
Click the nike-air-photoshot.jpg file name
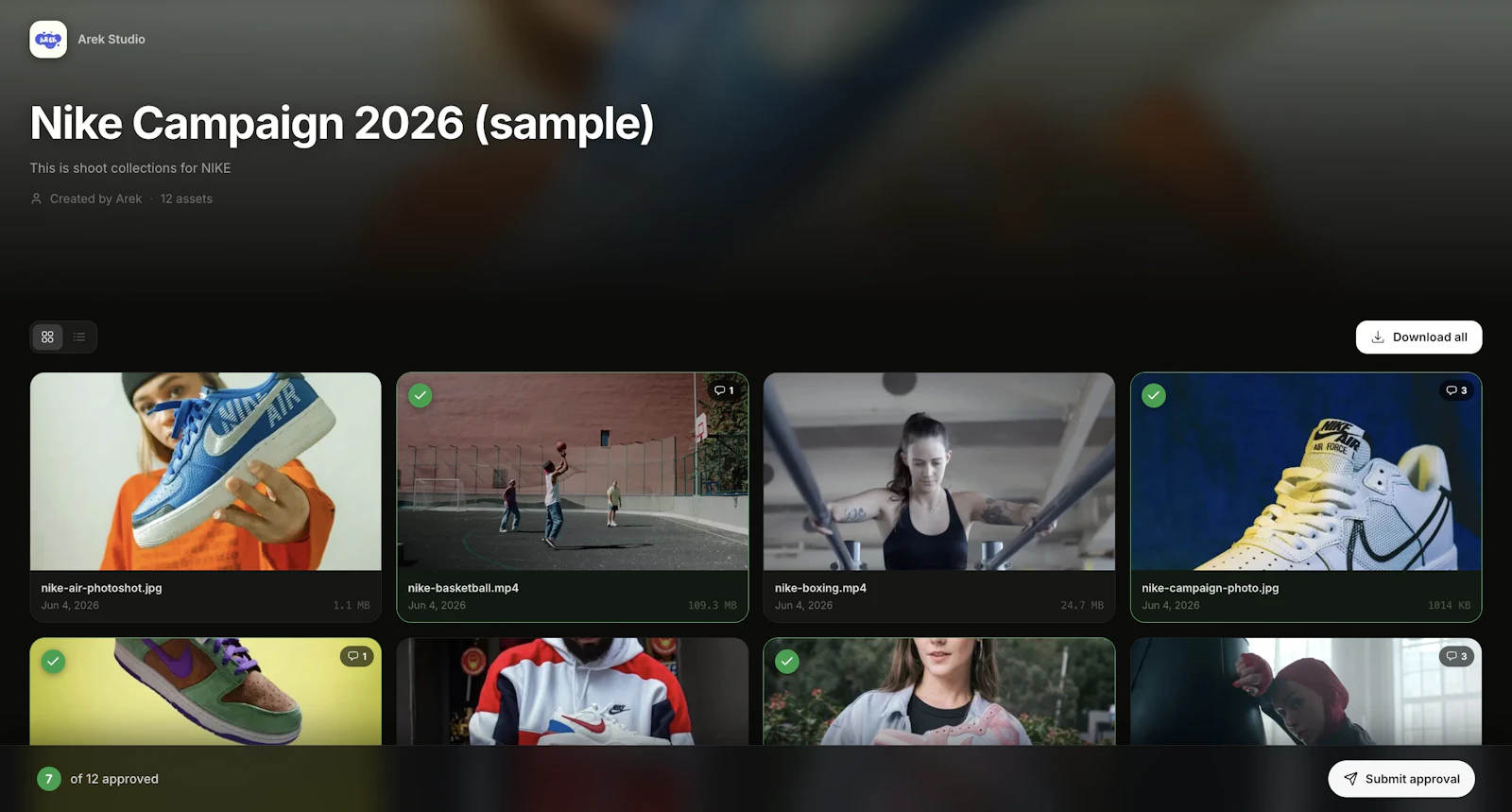pyautogui.click(x=102, y=588)
